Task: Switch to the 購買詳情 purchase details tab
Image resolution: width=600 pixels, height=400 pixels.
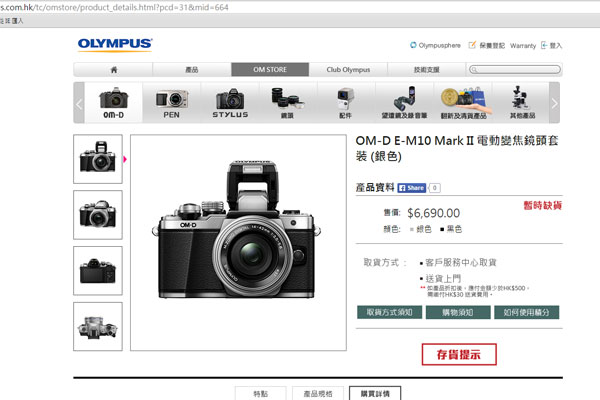Action: [375, 393]
